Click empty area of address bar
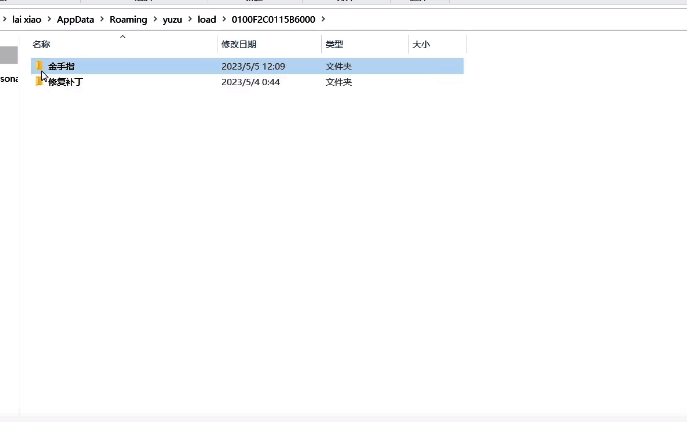Image resolution: width=687 pixels, height=422 pixels. 500,19
